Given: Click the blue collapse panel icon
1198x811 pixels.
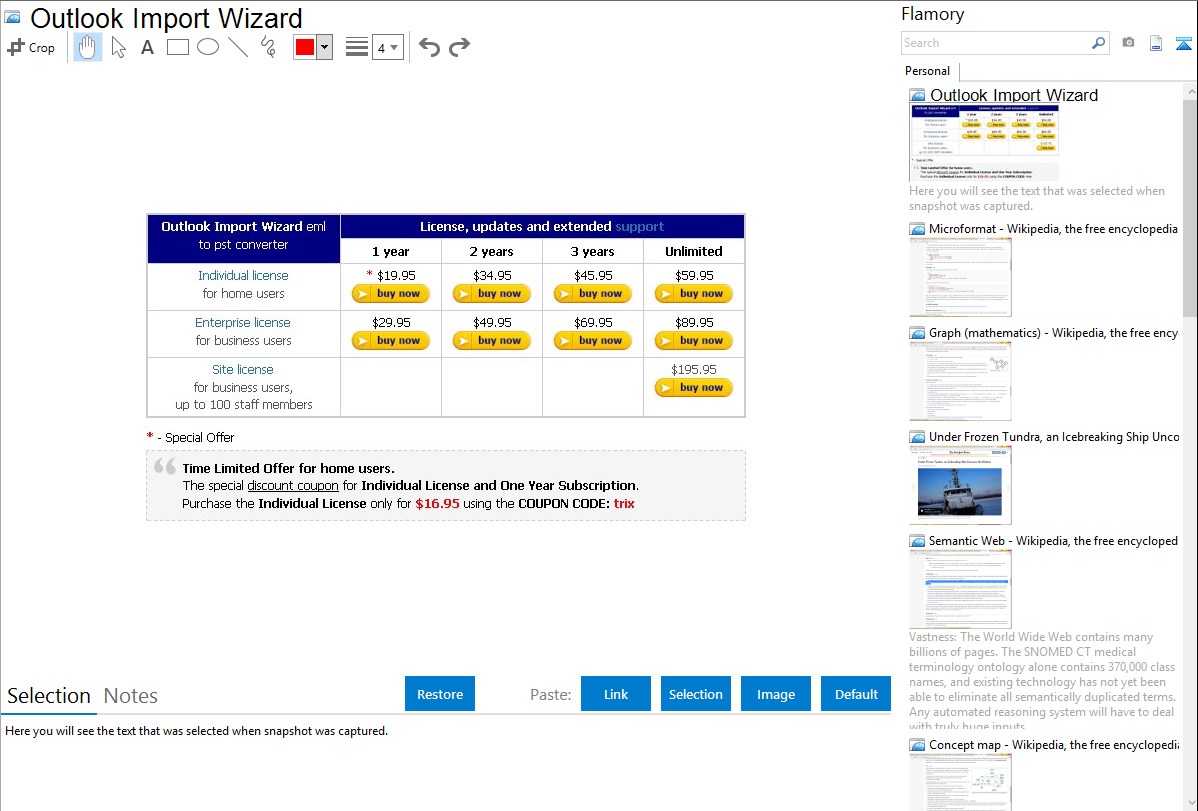Looking at the screenshot, I should (x=1183, y=43).
